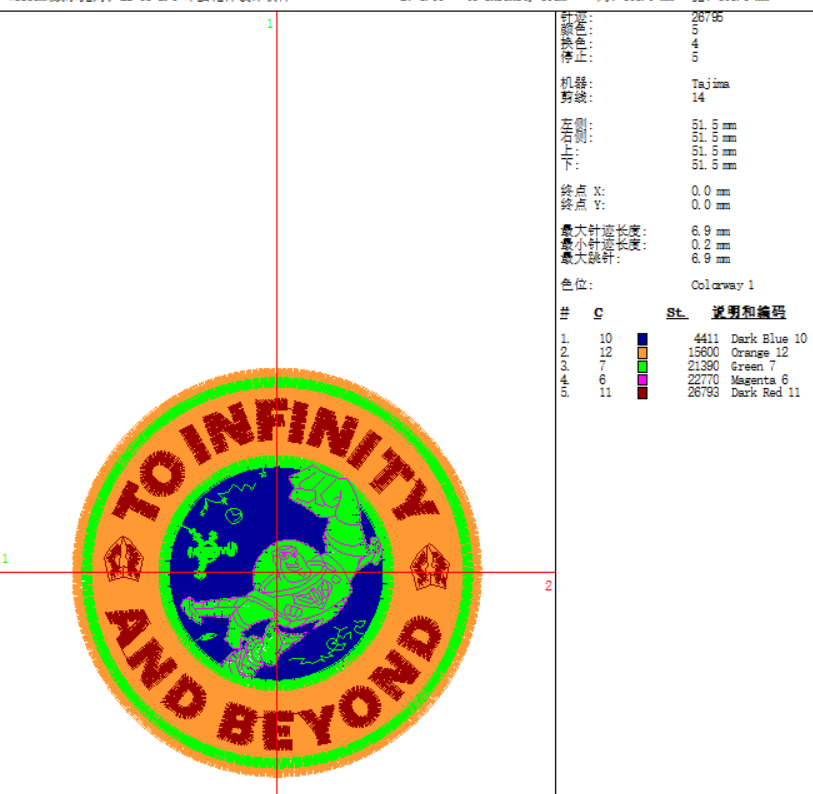Image resolution: width=813 pixels, height=794 pixels.
Task: Click the 'C' column header
Action: [598, 313]
